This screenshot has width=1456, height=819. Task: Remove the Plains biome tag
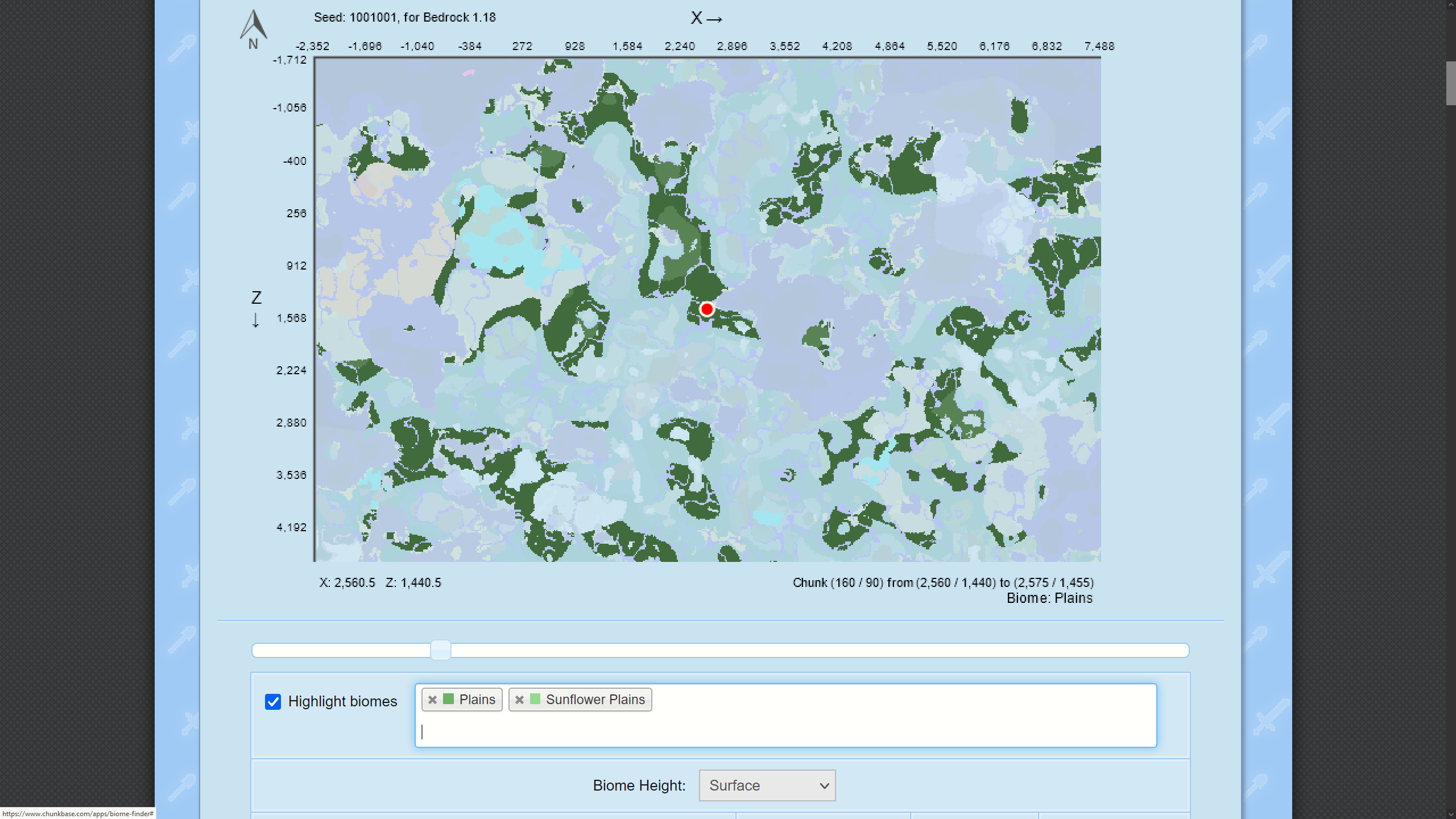point(432,700)
